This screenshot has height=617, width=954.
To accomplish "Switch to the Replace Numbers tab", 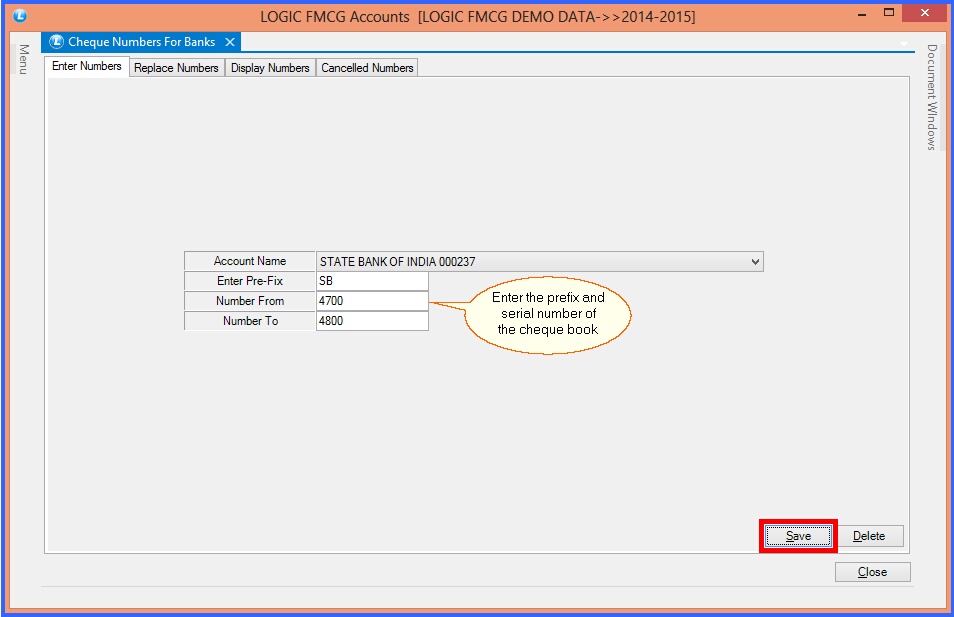I will pos(176,68).
